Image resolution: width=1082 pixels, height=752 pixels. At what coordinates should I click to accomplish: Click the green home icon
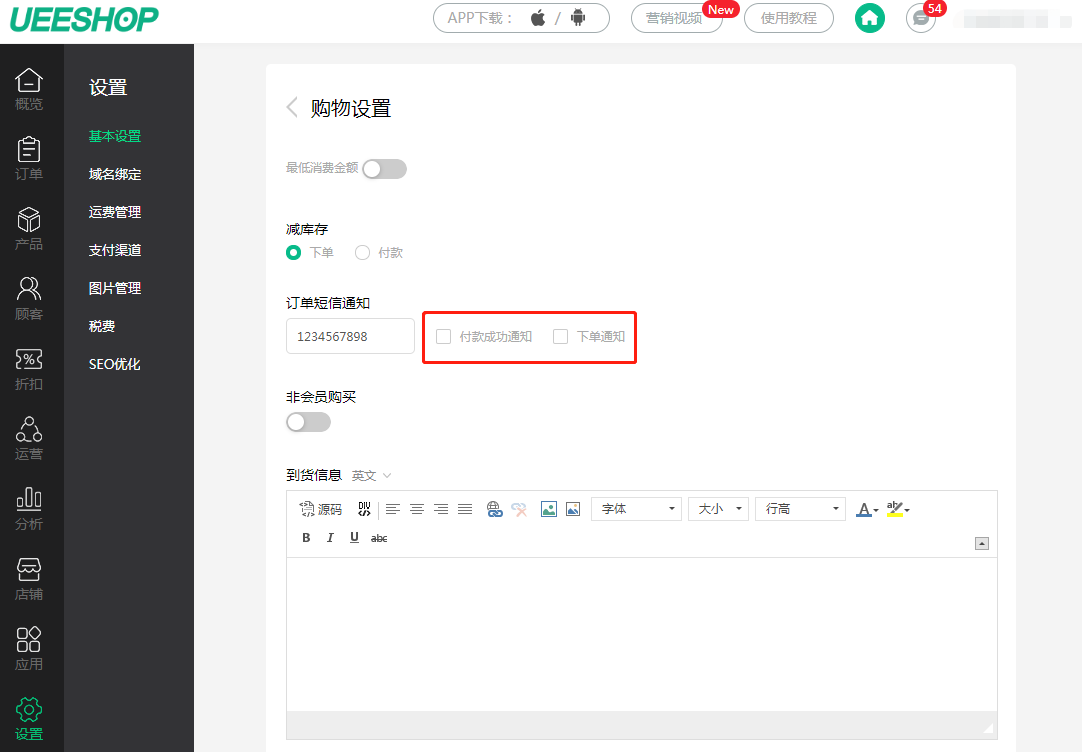tap(869, 18)
